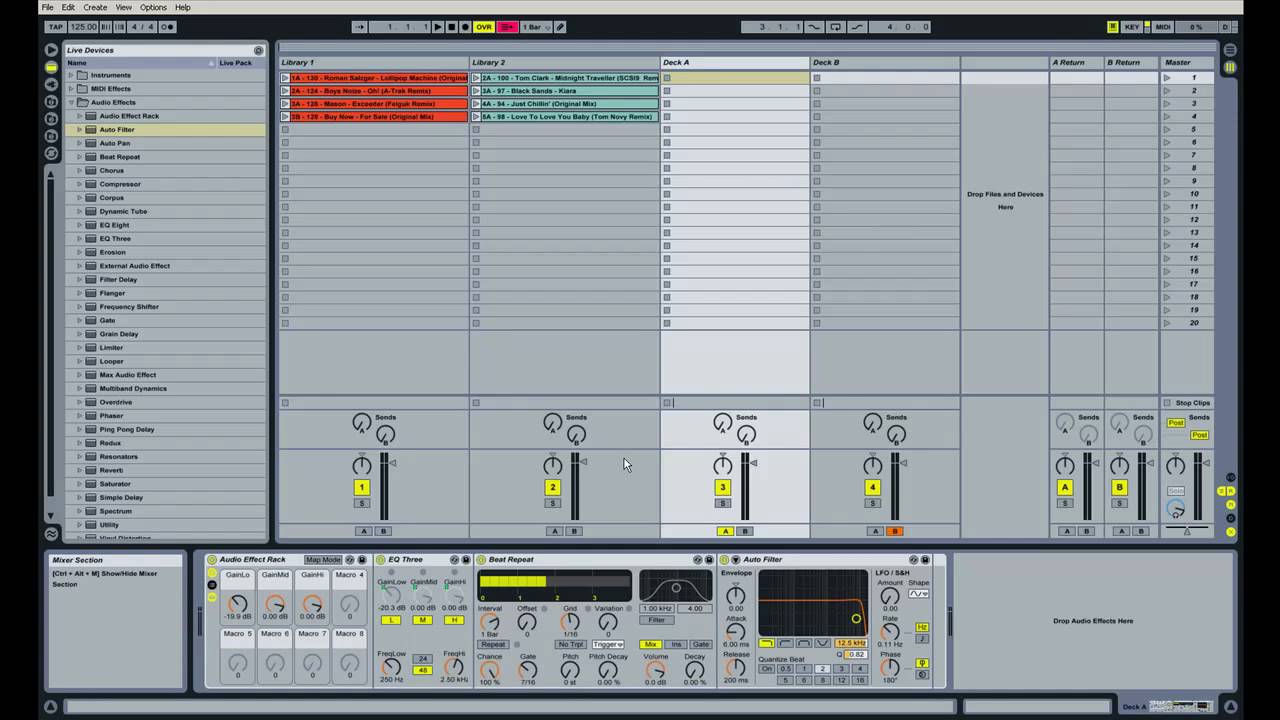1280x720 pixels.
Task: Expand the MIDI Effects folder
Action: point(72,89)
